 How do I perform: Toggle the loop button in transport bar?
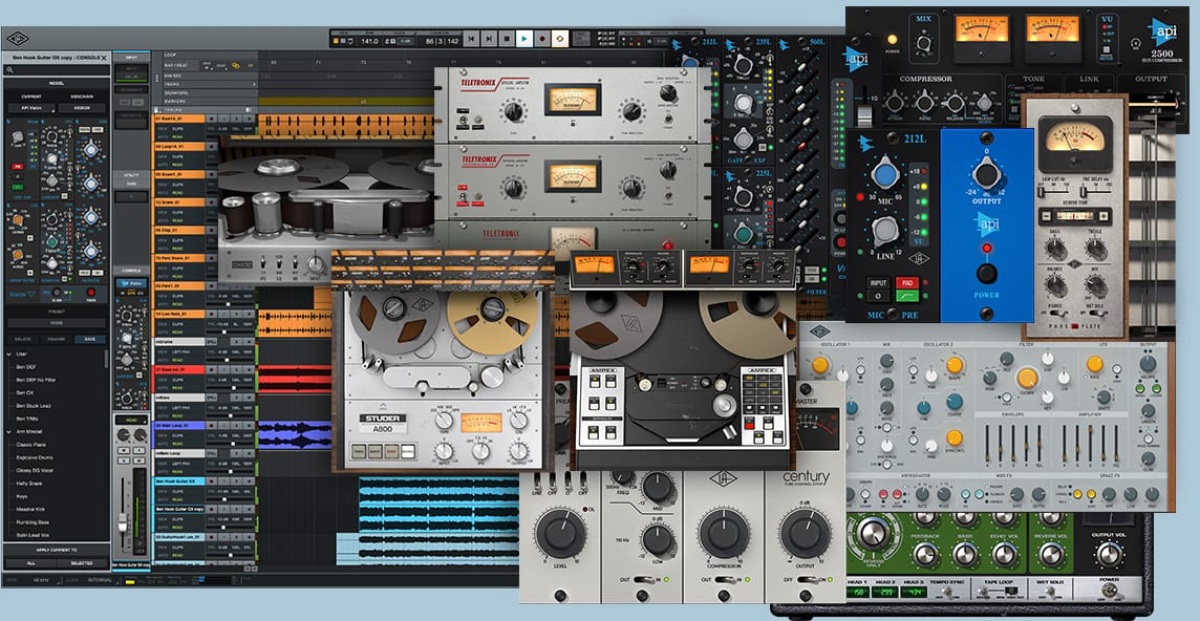(x=560, y=38)
